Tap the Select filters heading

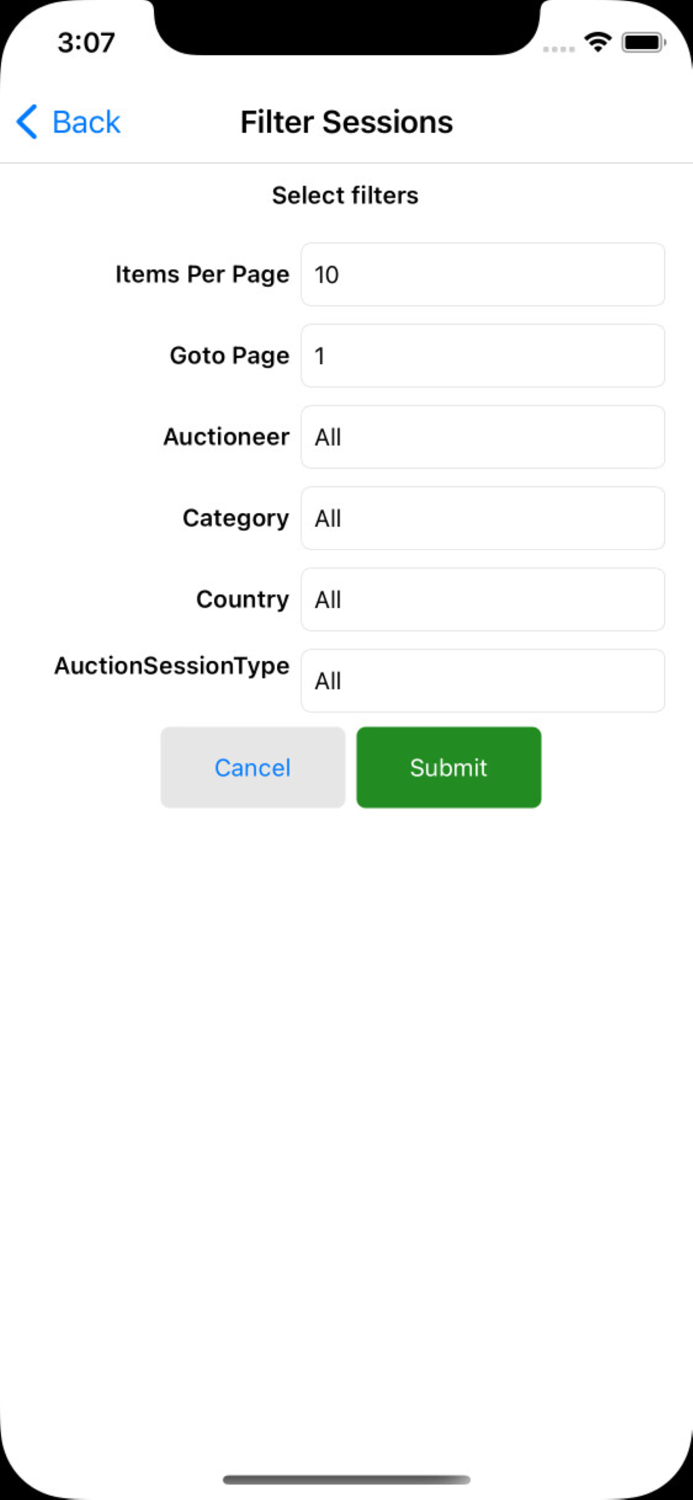coord(345,195)
